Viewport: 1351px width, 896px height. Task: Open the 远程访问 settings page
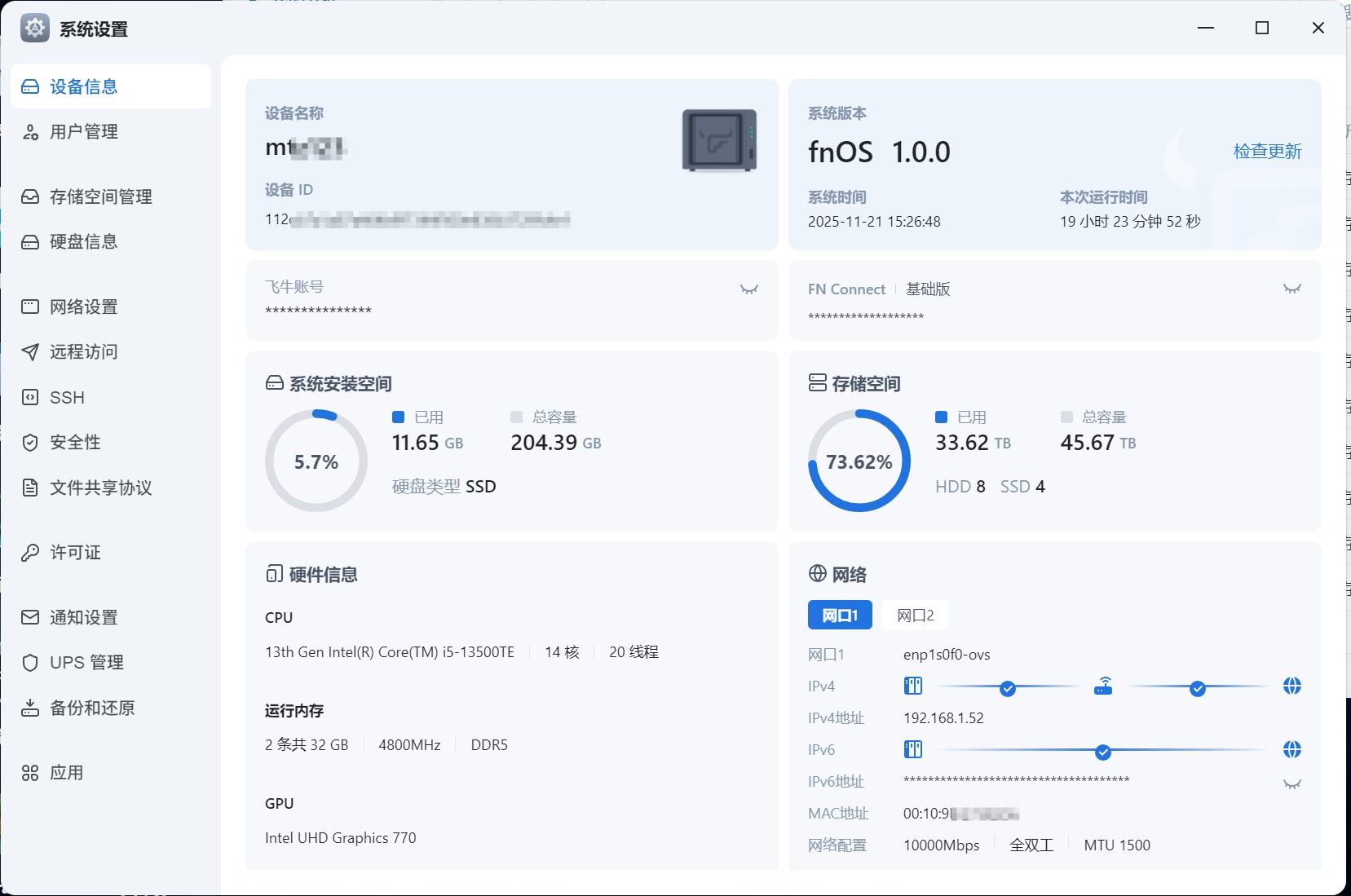pos(84,352)
